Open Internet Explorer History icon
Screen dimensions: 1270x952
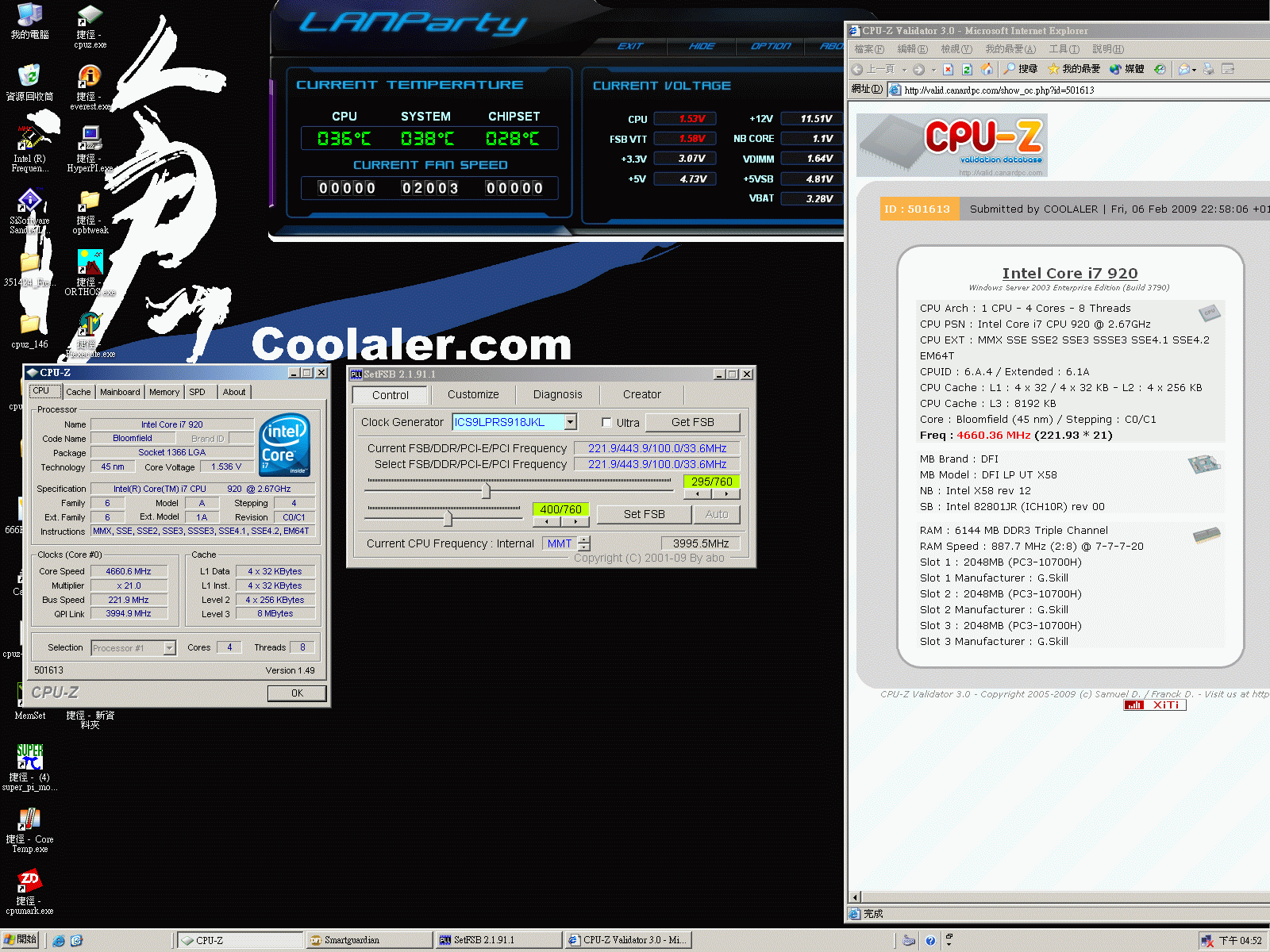[1160, 69]
